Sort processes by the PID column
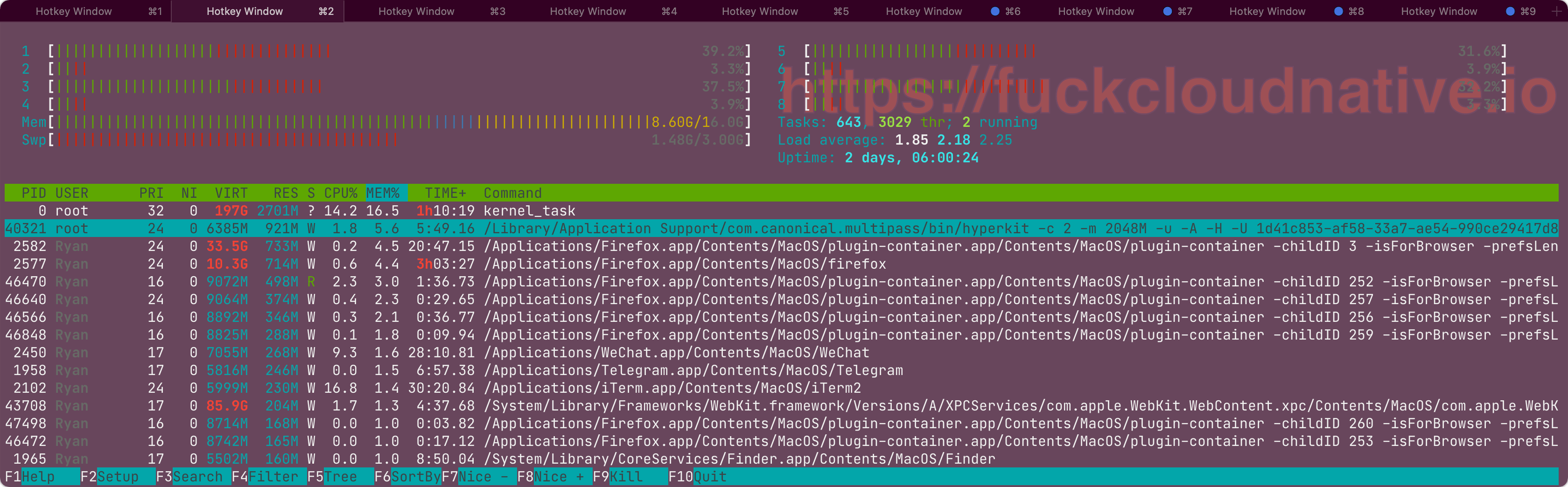The width and height of the screenshot is (1568, 487). (x=34, y=192)
